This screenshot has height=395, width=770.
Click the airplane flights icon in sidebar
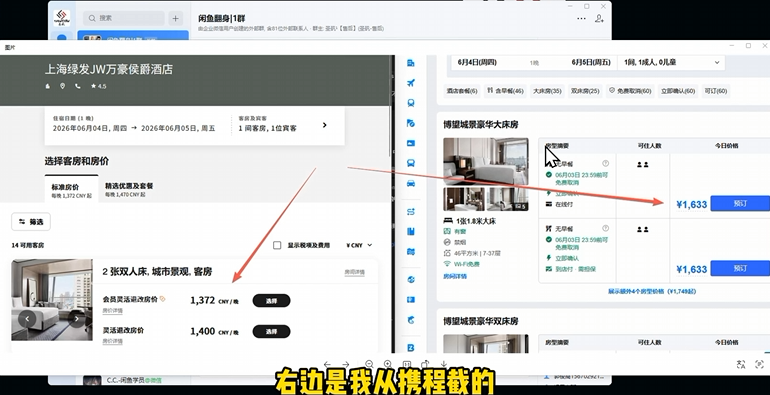click(x=411, y=83)
